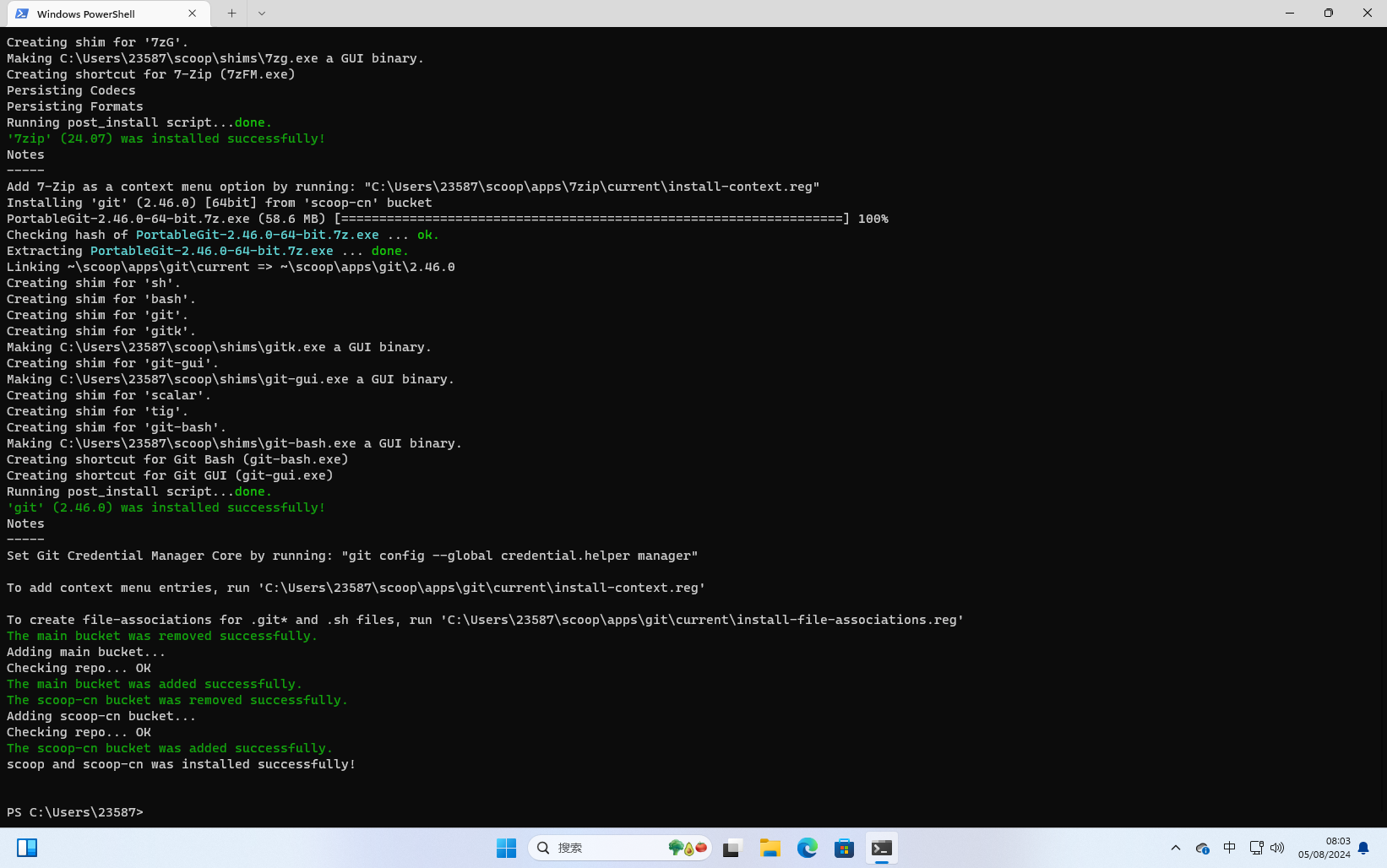
Task: Open the Windows Start menu
Action: tap(506, 848)
